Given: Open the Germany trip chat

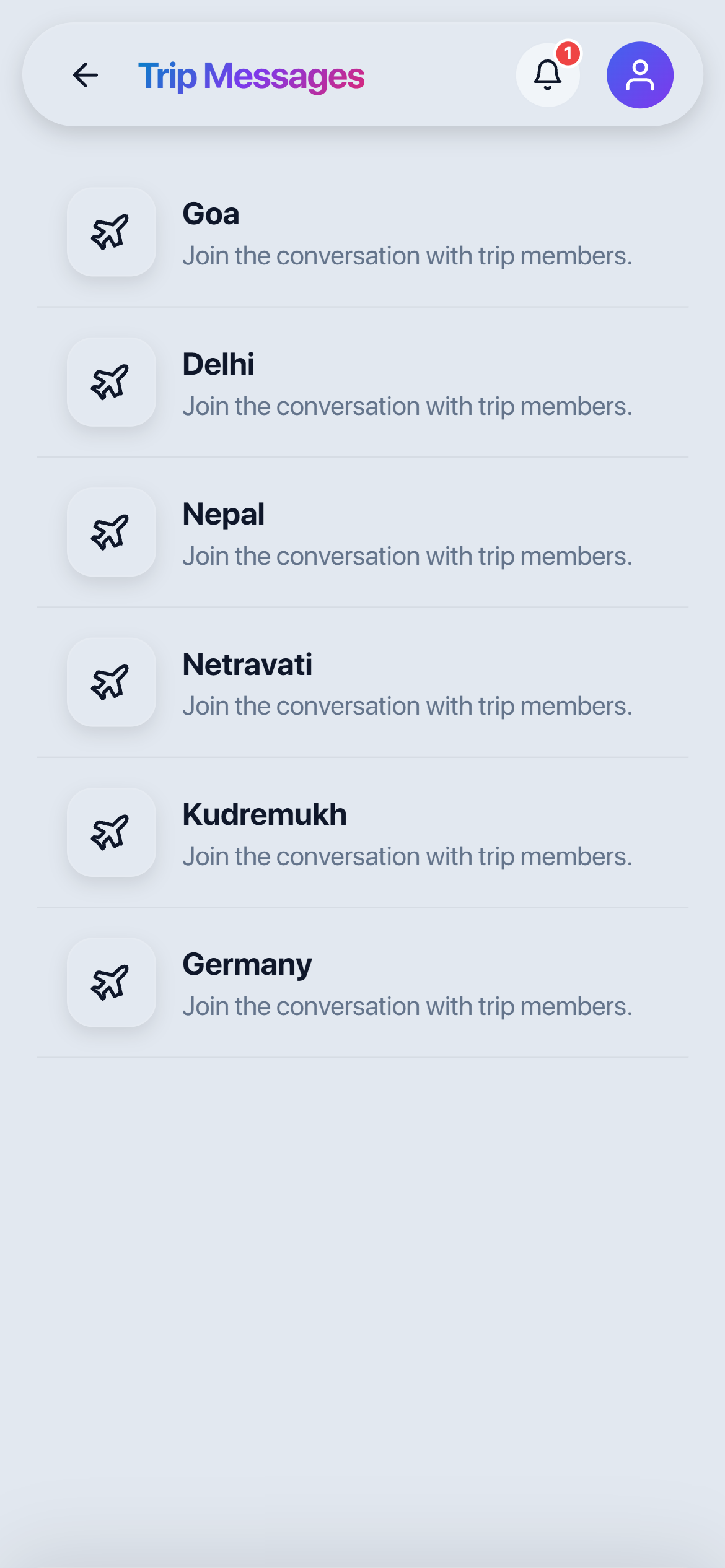Looking at the screenshot, I should pyautogui.click(x=362, y=983).
